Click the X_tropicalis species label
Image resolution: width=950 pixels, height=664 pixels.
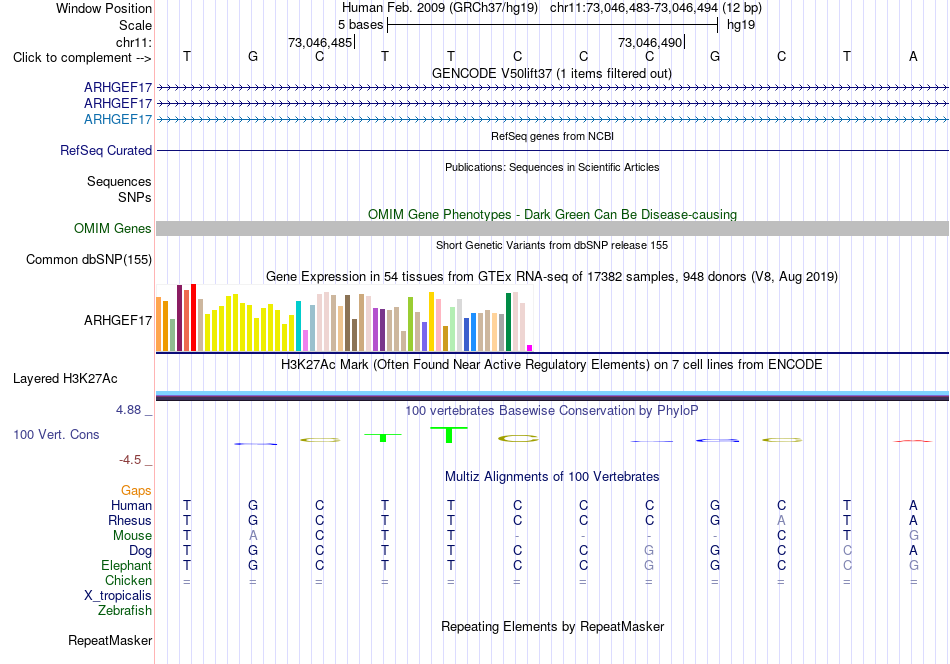pos(118,596)
